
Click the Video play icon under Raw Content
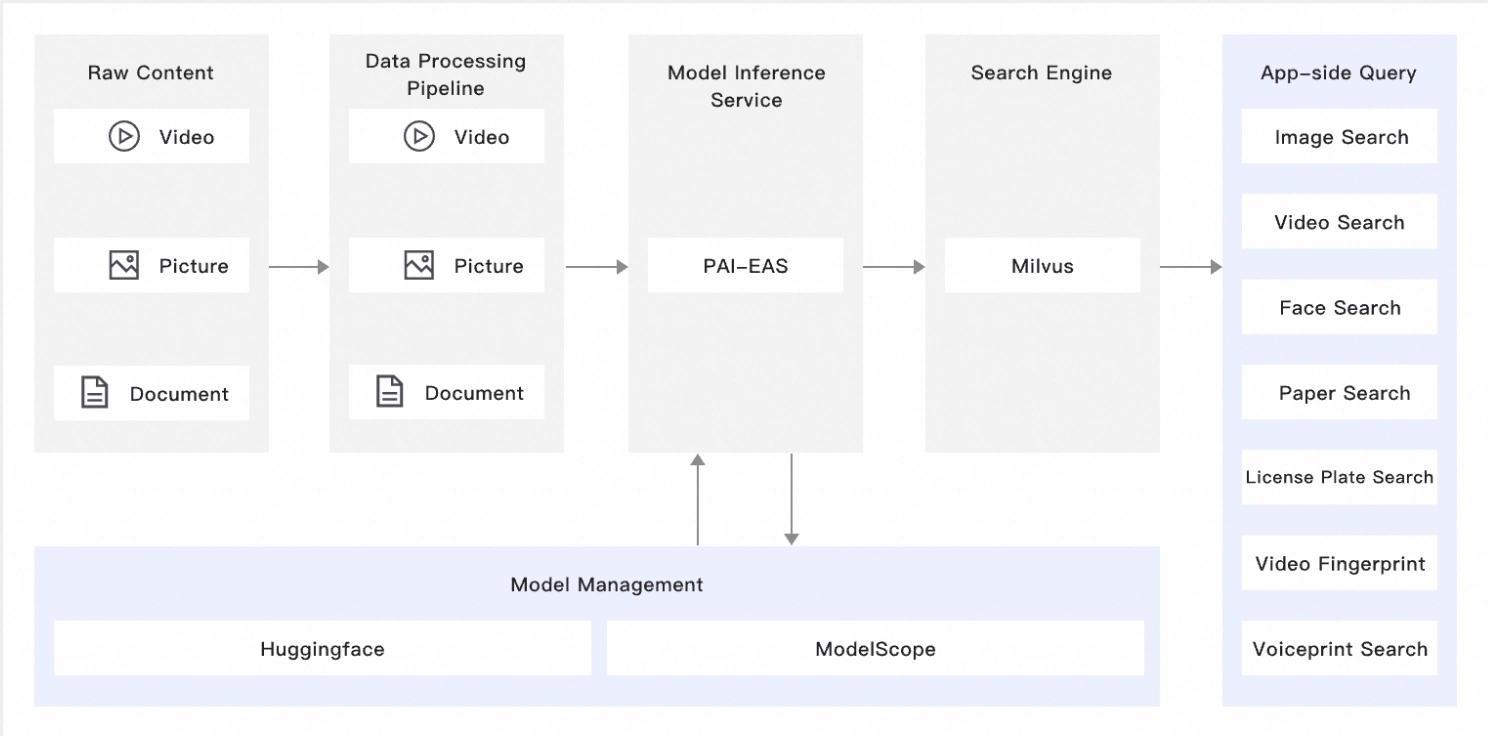pyautogui.click(x=124, y=137)
